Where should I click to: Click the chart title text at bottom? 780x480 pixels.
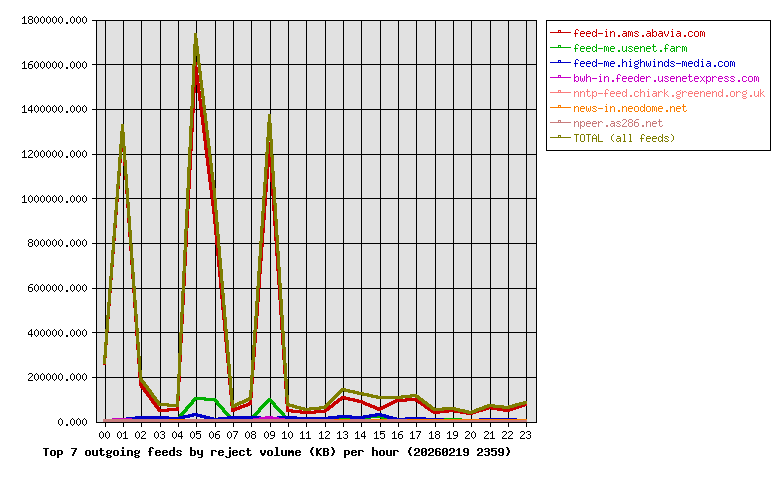coord(277,452)
